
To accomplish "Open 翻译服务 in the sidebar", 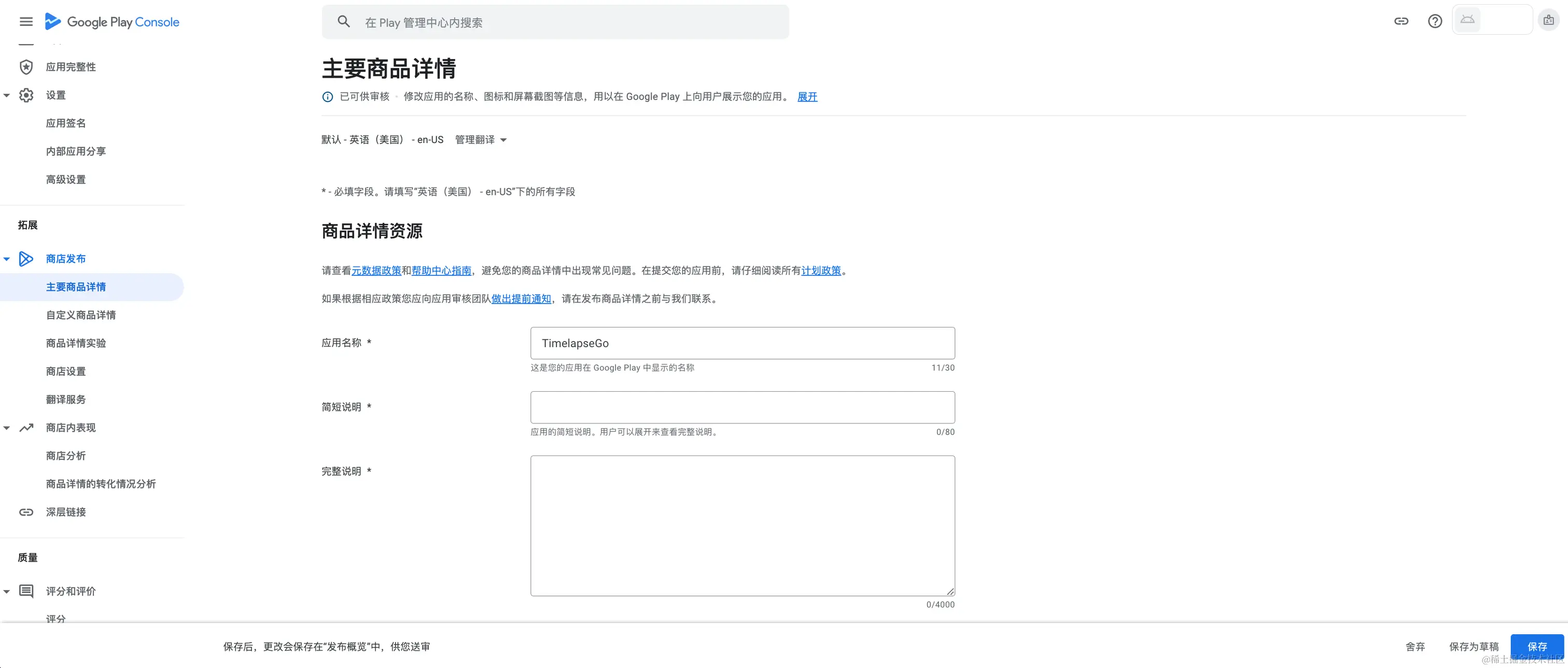I will point(66,400).
